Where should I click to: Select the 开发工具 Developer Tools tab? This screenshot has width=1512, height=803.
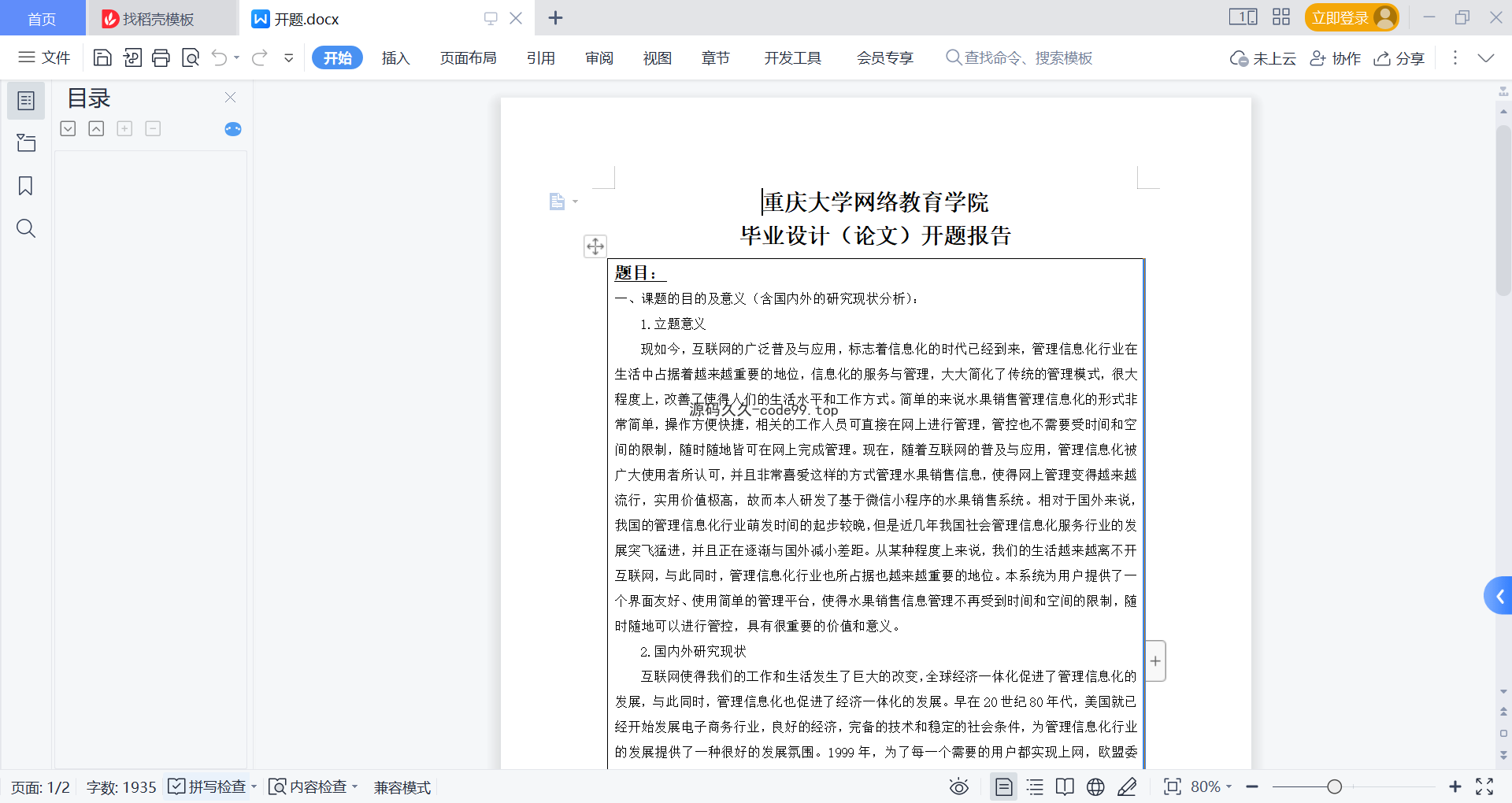(x=793, y=57)
